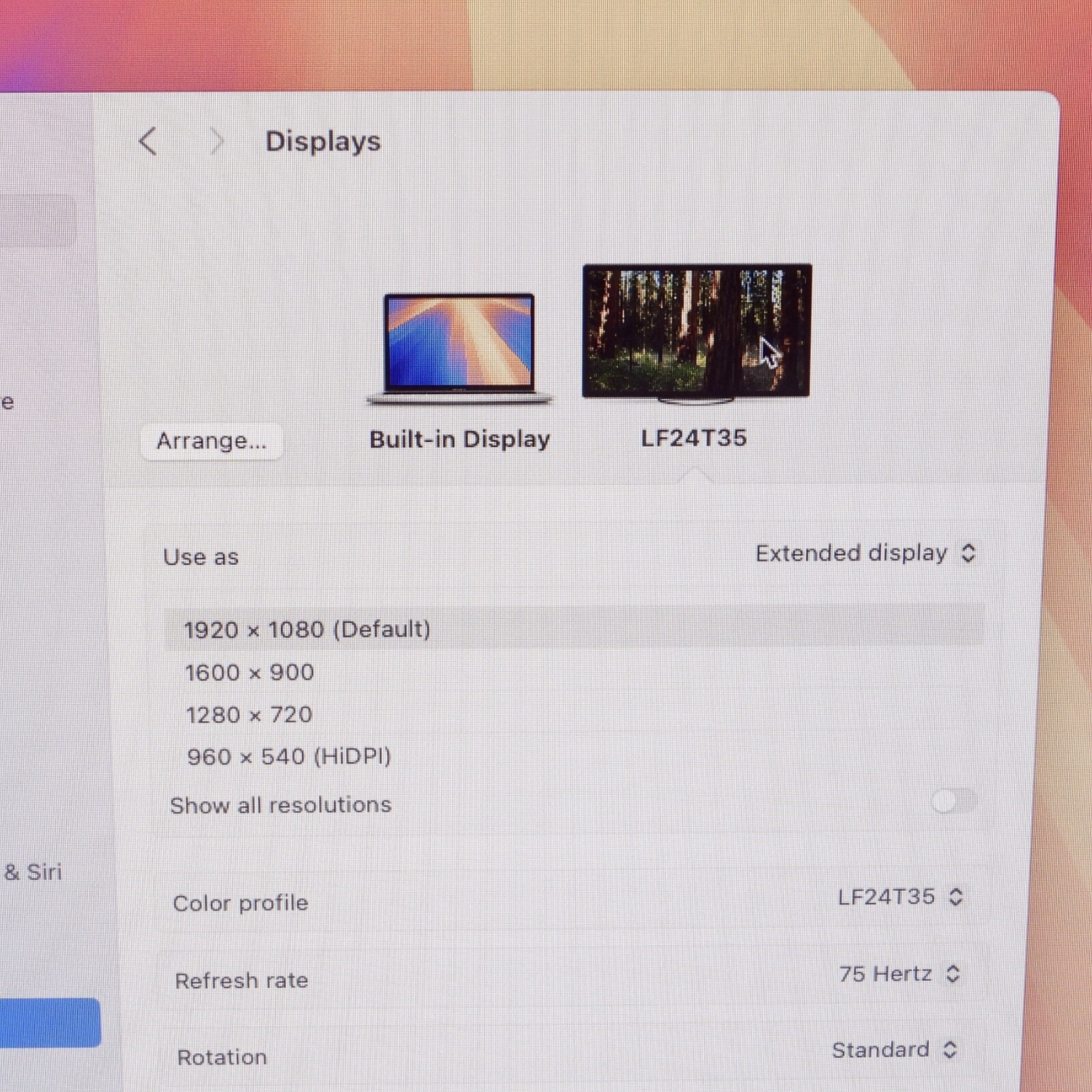The image size is (1092, 1092).
Task: Select the LF24T35 monitor thumbnail
Action: tap(697, 333)
